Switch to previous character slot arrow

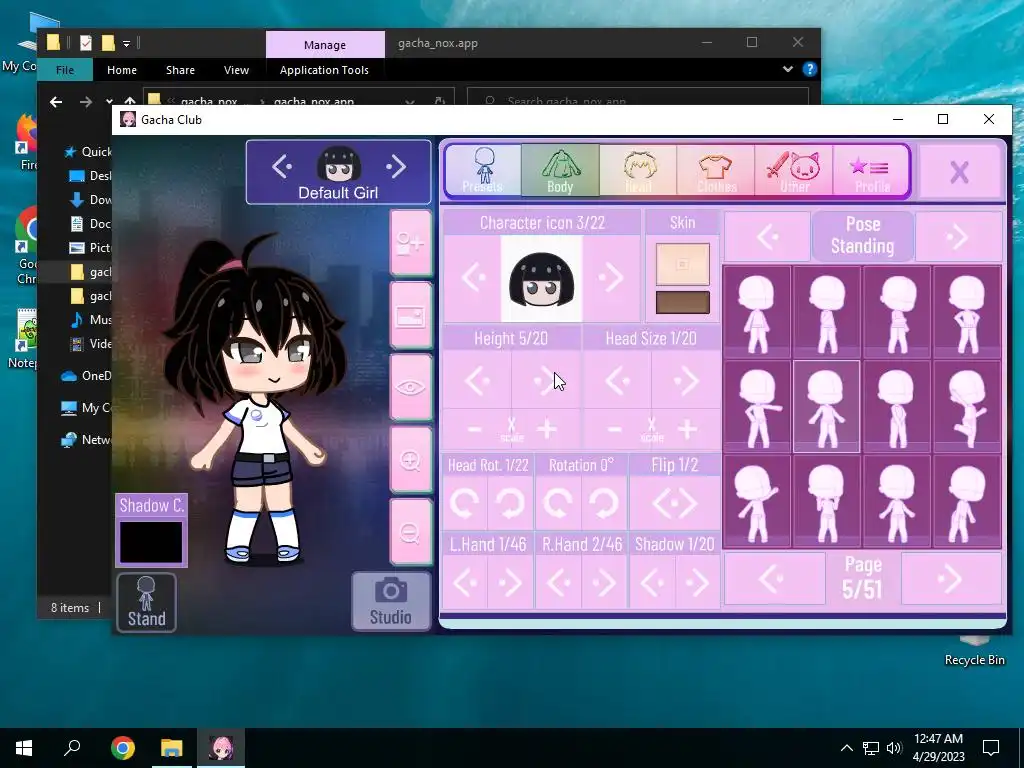coord(282,167)
